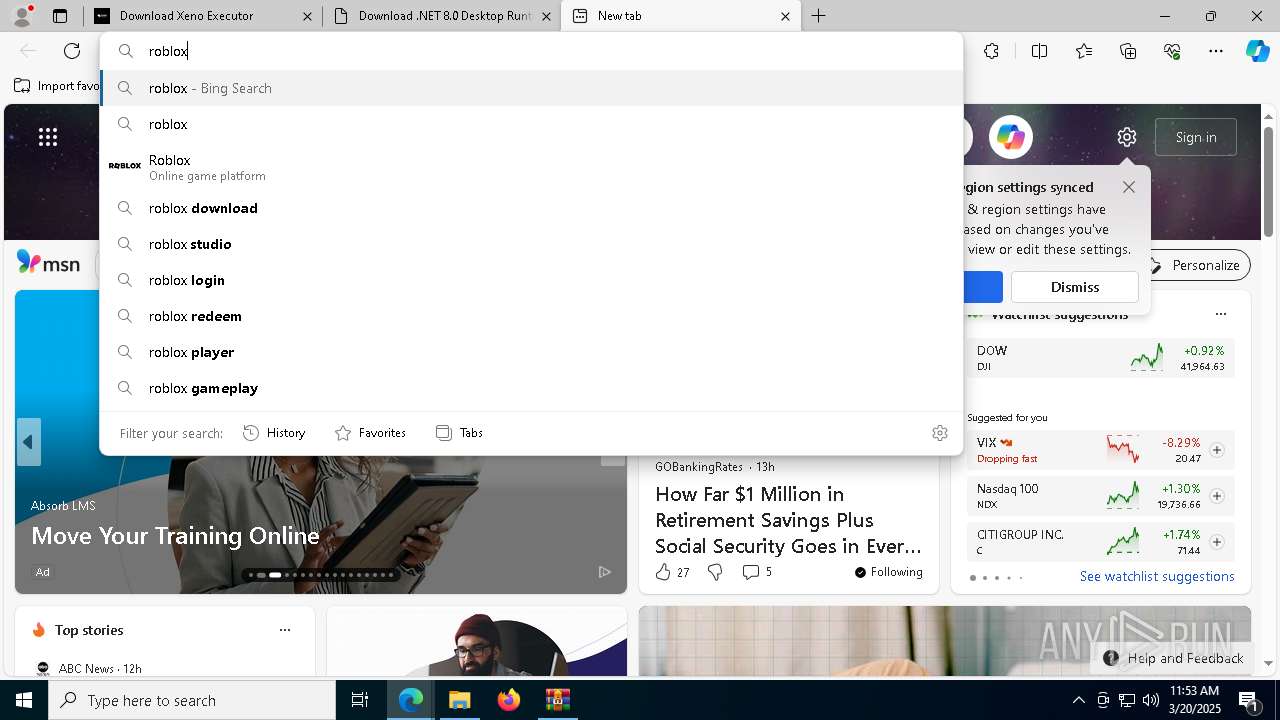The image size is (1280, 720).
Task: Open address bar search settings gear
Action: (x=940, y=433)
